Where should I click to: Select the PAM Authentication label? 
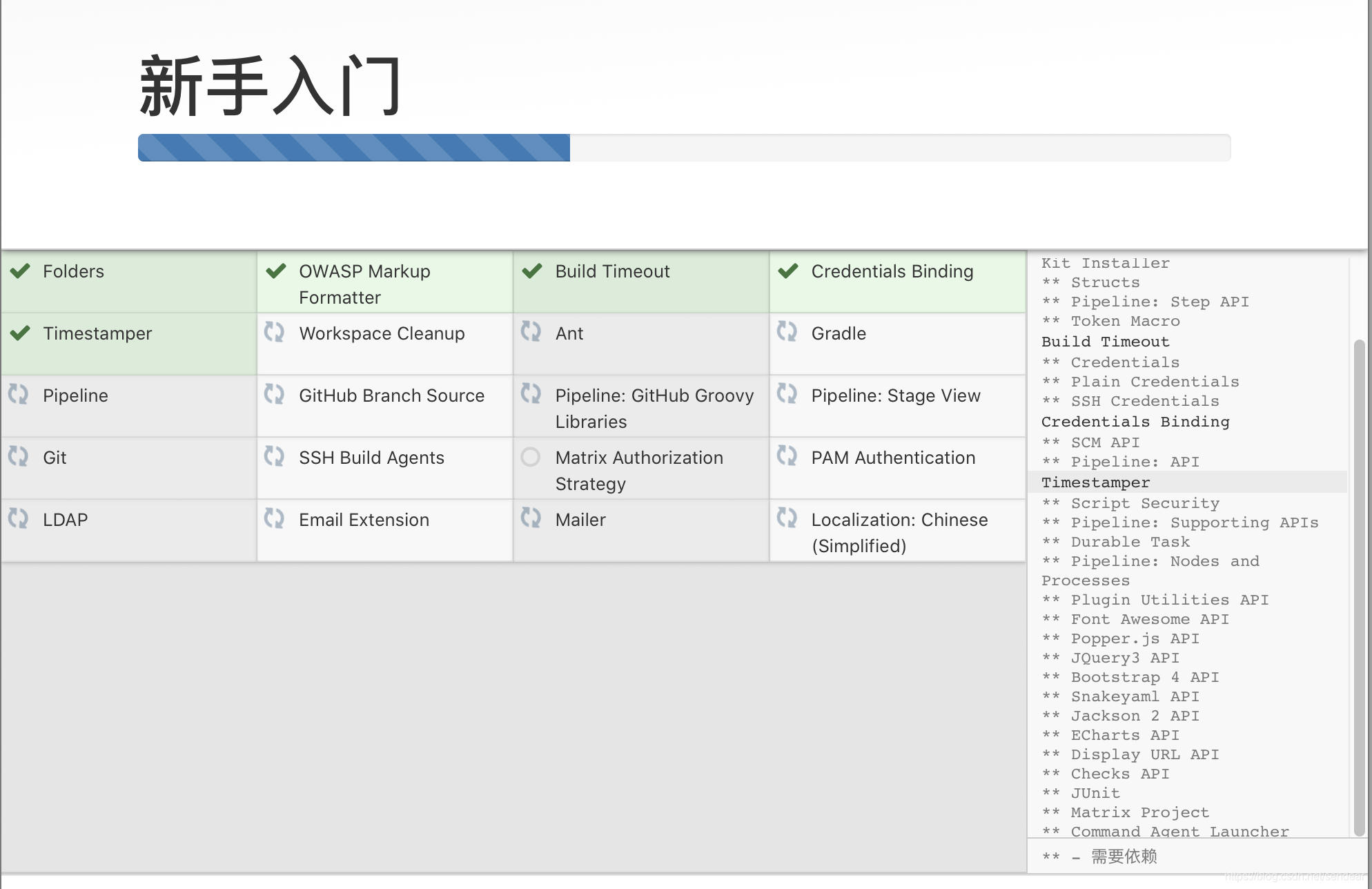893,458
